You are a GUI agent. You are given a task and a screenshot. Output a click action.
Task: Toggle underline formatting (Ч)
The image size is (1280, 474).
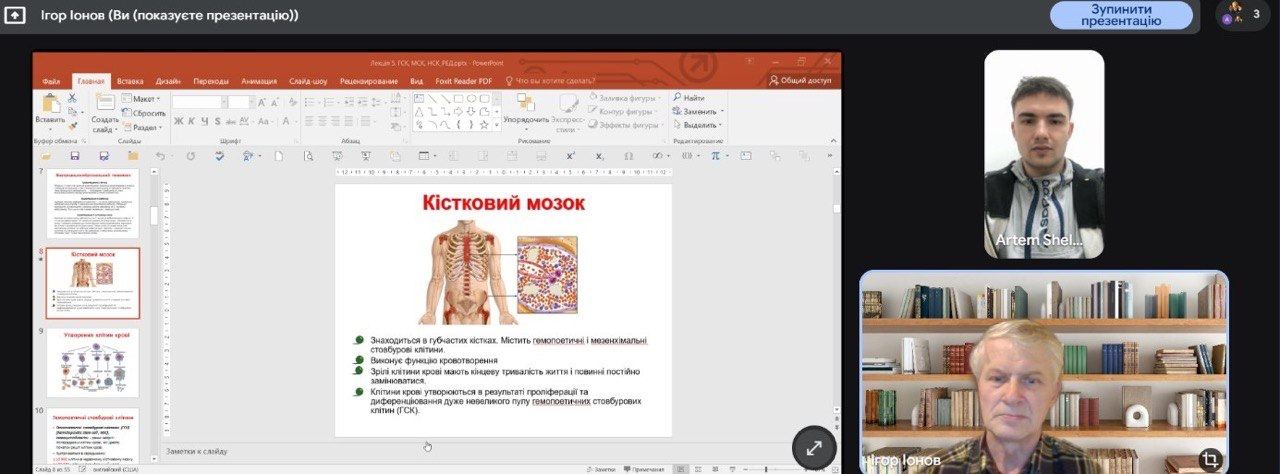205,121
